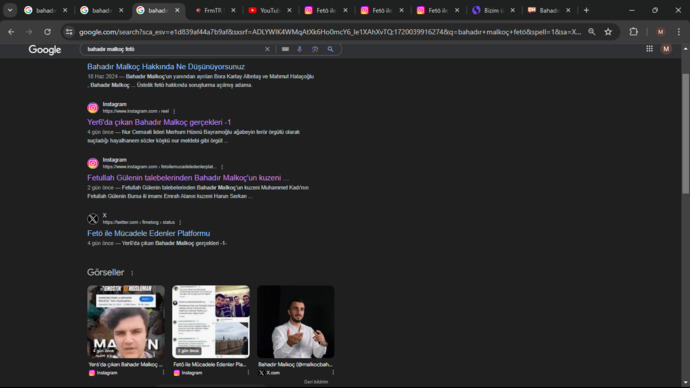
Task: Open Yer6'da çıkan Bahadır Malkoç gerçekleri -1
Action: 159,122
